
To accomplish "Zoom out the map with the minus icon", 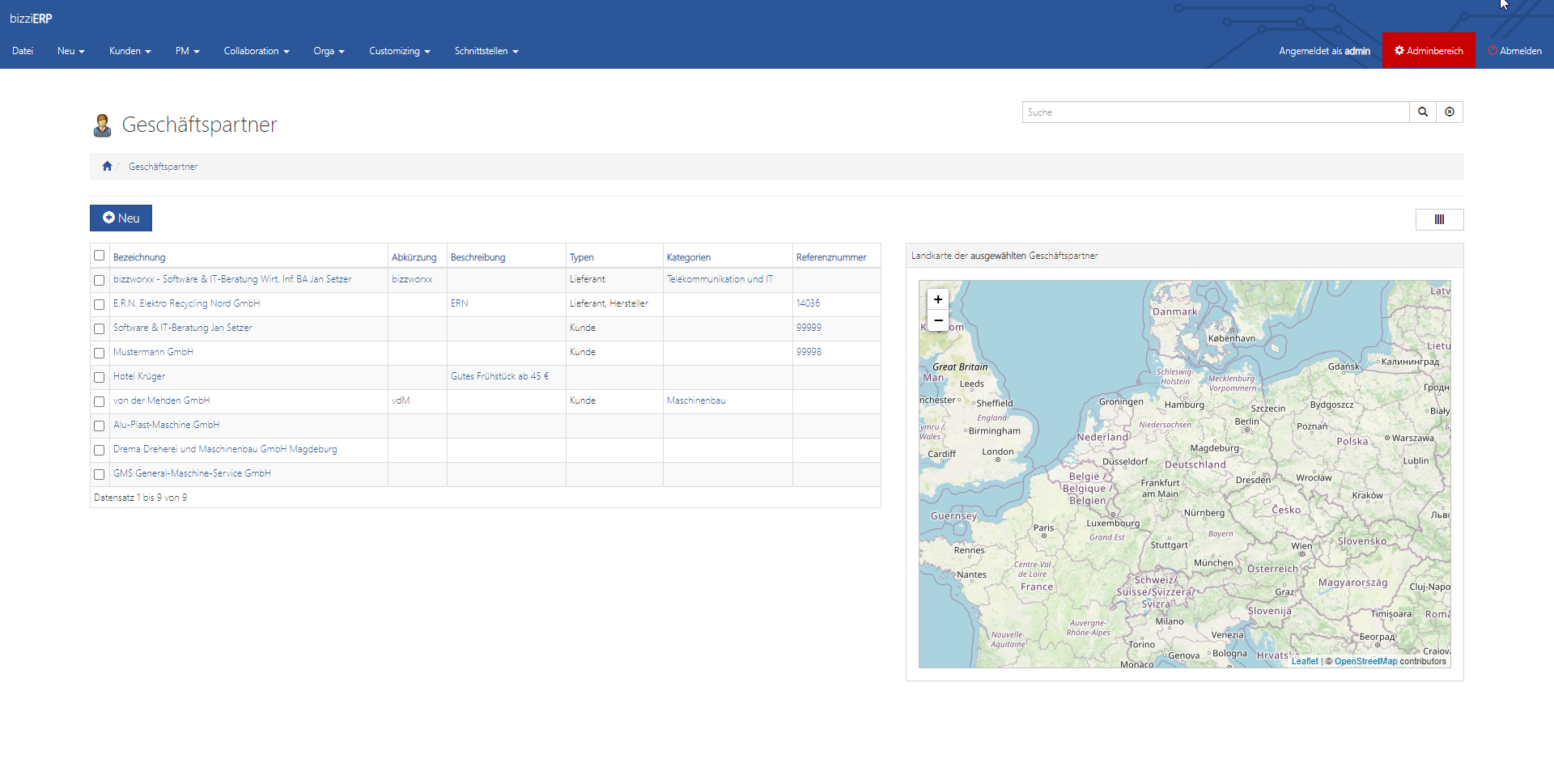I will [x=938, y=320].
